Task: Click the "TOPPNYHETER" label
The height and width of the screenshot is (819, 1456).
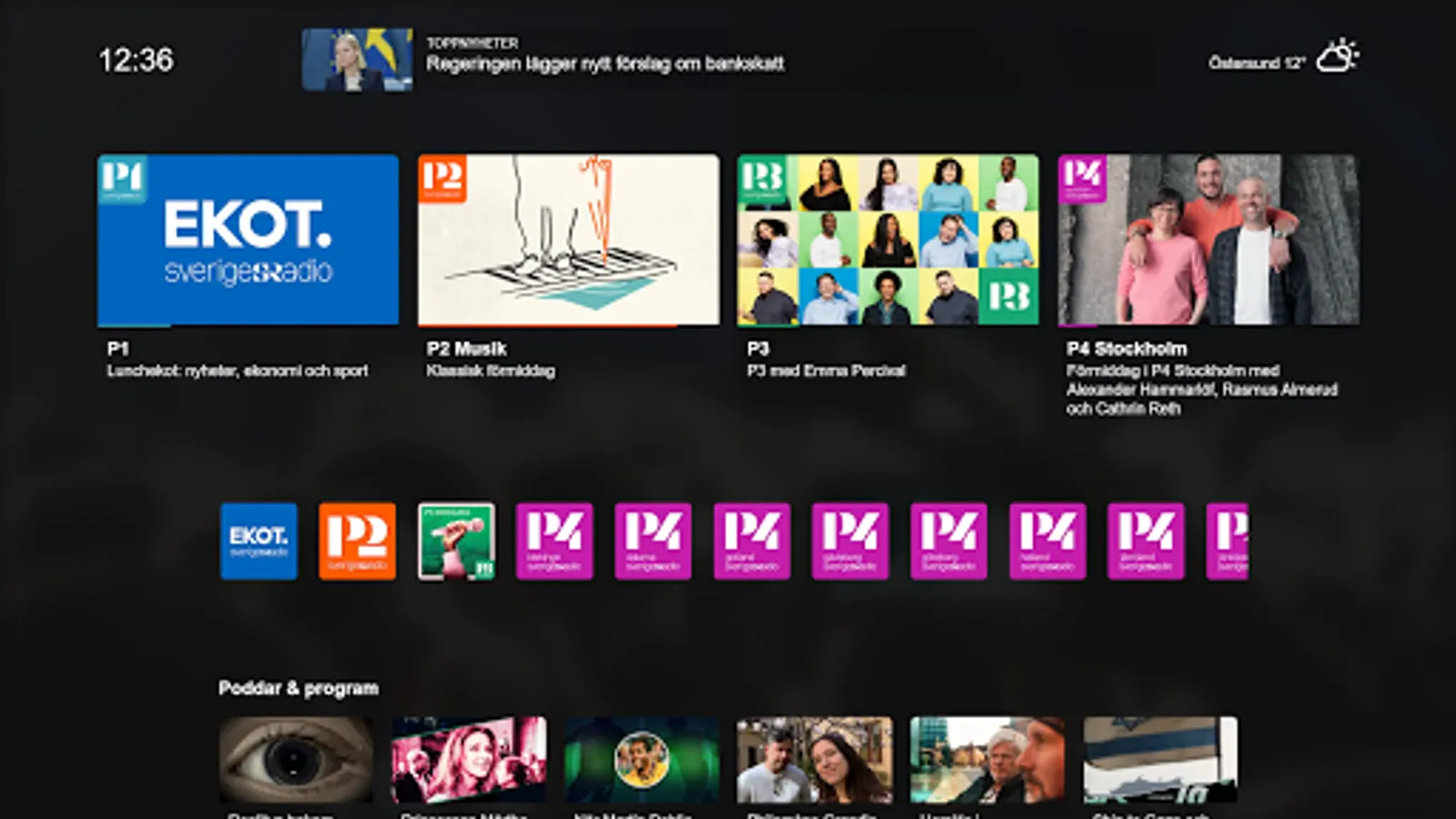Action: click(x=472, y=43)
